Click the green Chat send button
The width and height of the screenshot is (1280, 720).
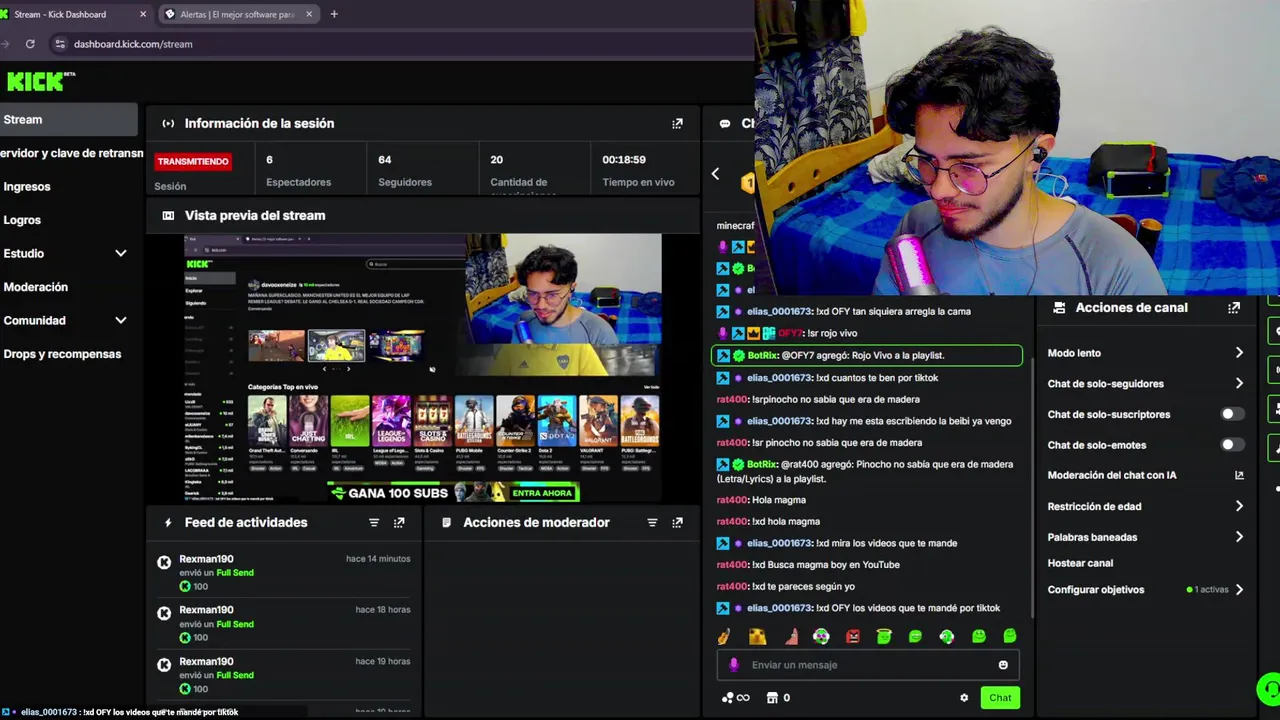point(1000,698)
